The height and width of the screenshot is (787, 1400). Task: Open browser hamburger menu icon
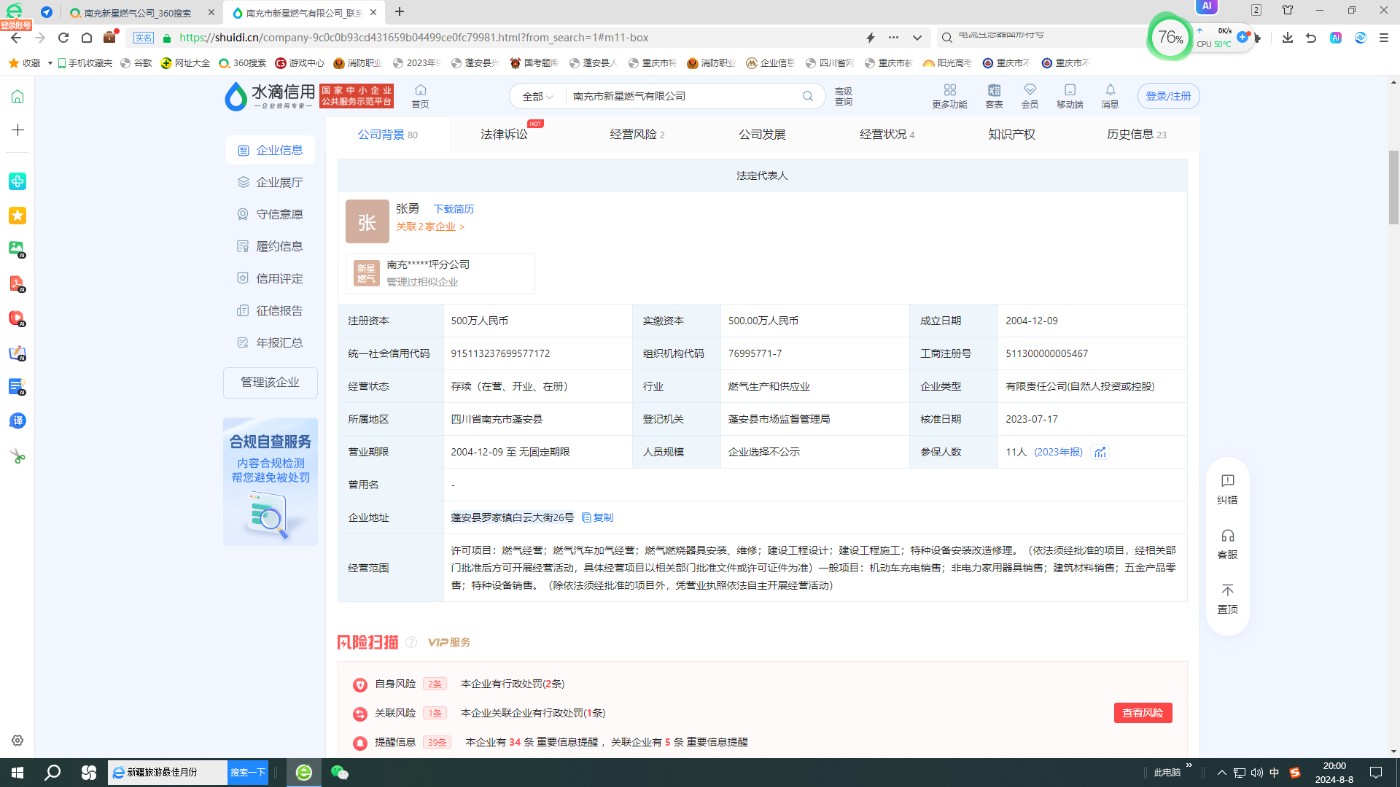[x=1385, y=37]
